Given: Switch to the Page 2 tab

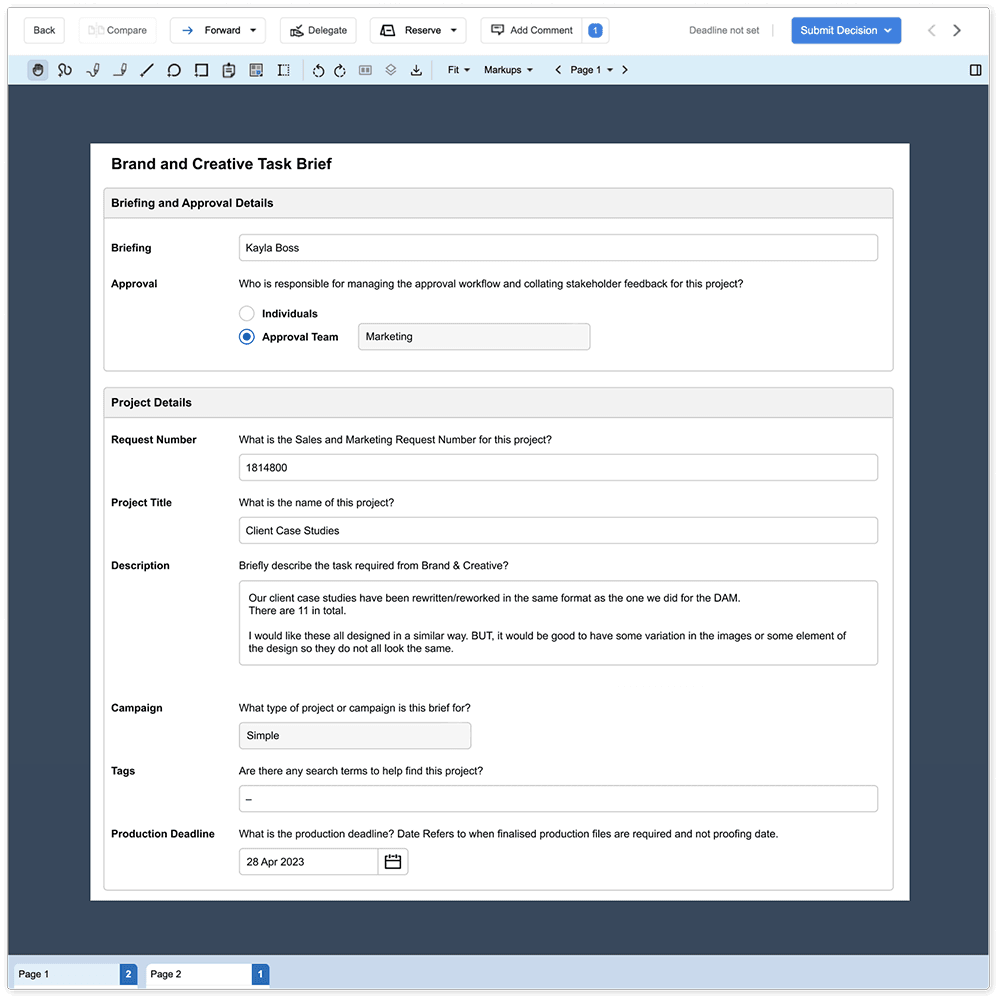Looking at the screenshot, I should tap(198, 974).
